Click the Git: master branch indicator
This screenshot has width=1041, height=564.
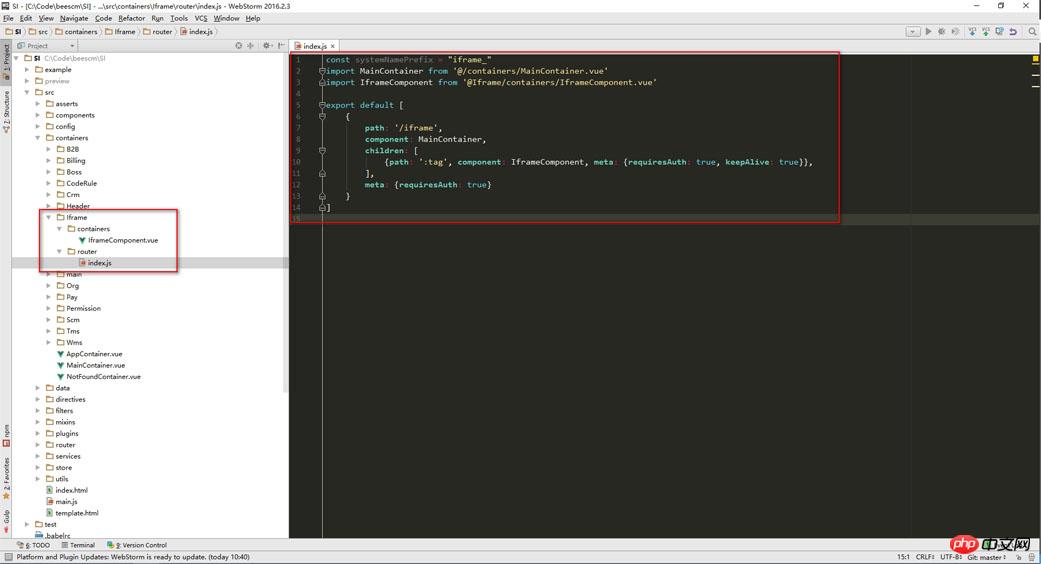pos(986,557)
